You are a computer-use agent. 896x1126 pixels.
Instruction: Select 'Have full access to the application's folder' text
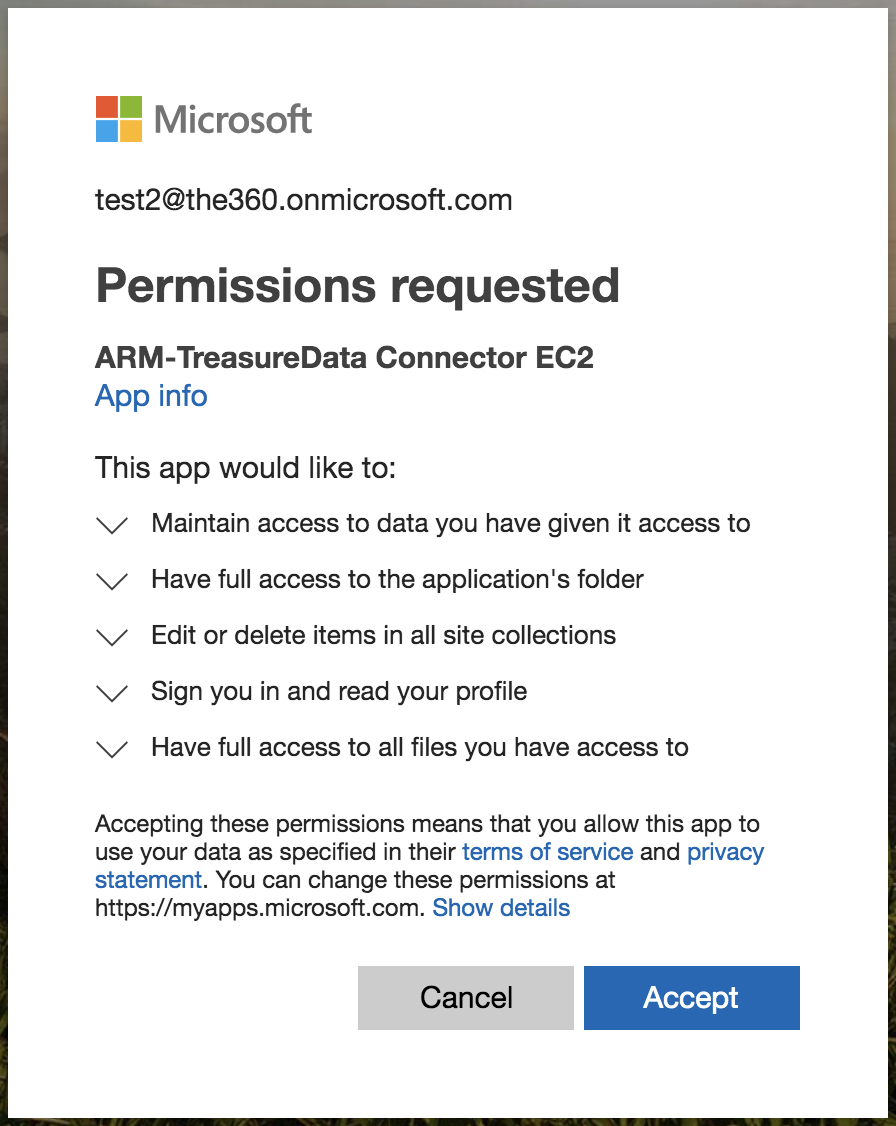(x=397, y=579)
